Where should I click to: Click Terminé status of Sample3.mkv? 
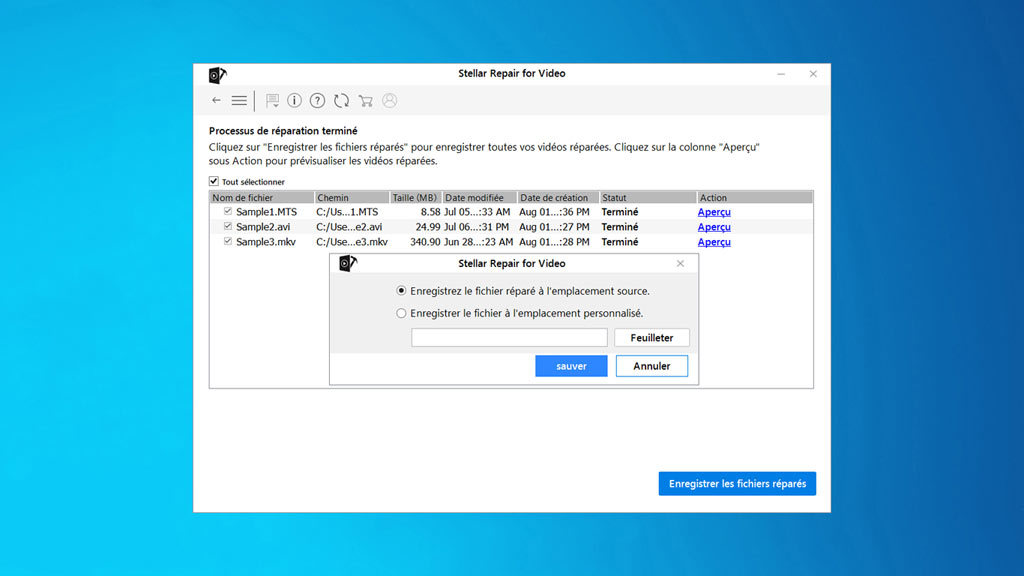point(620,242)
